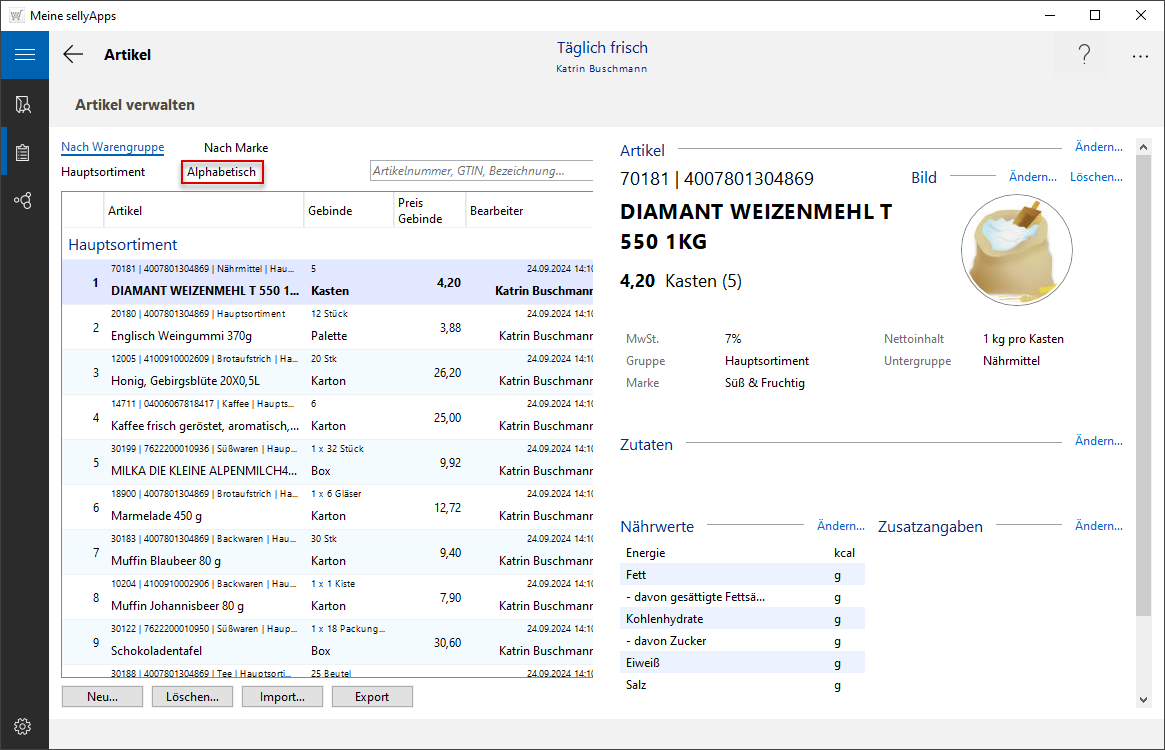Open the hamburger navigation menu
This screenshot has height=750, width=1165.
point(24,55)
